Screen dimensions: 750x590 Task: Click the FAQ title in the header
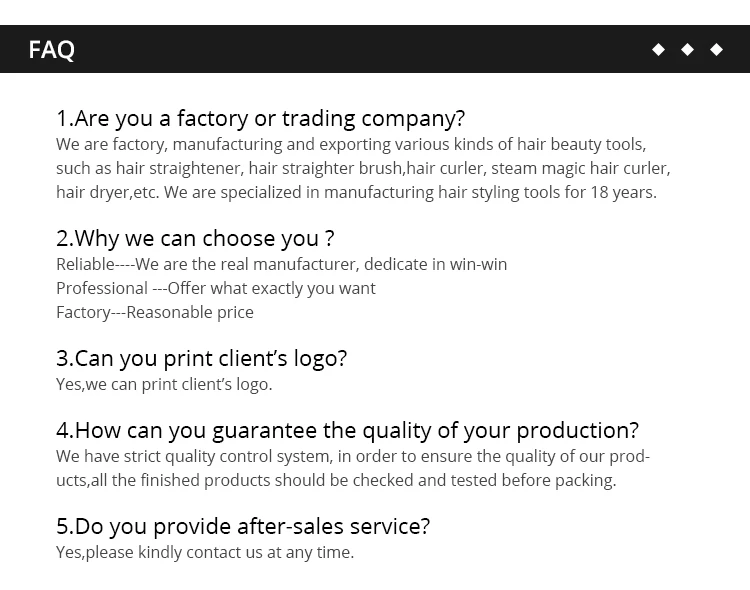click(x=52, y=49)
